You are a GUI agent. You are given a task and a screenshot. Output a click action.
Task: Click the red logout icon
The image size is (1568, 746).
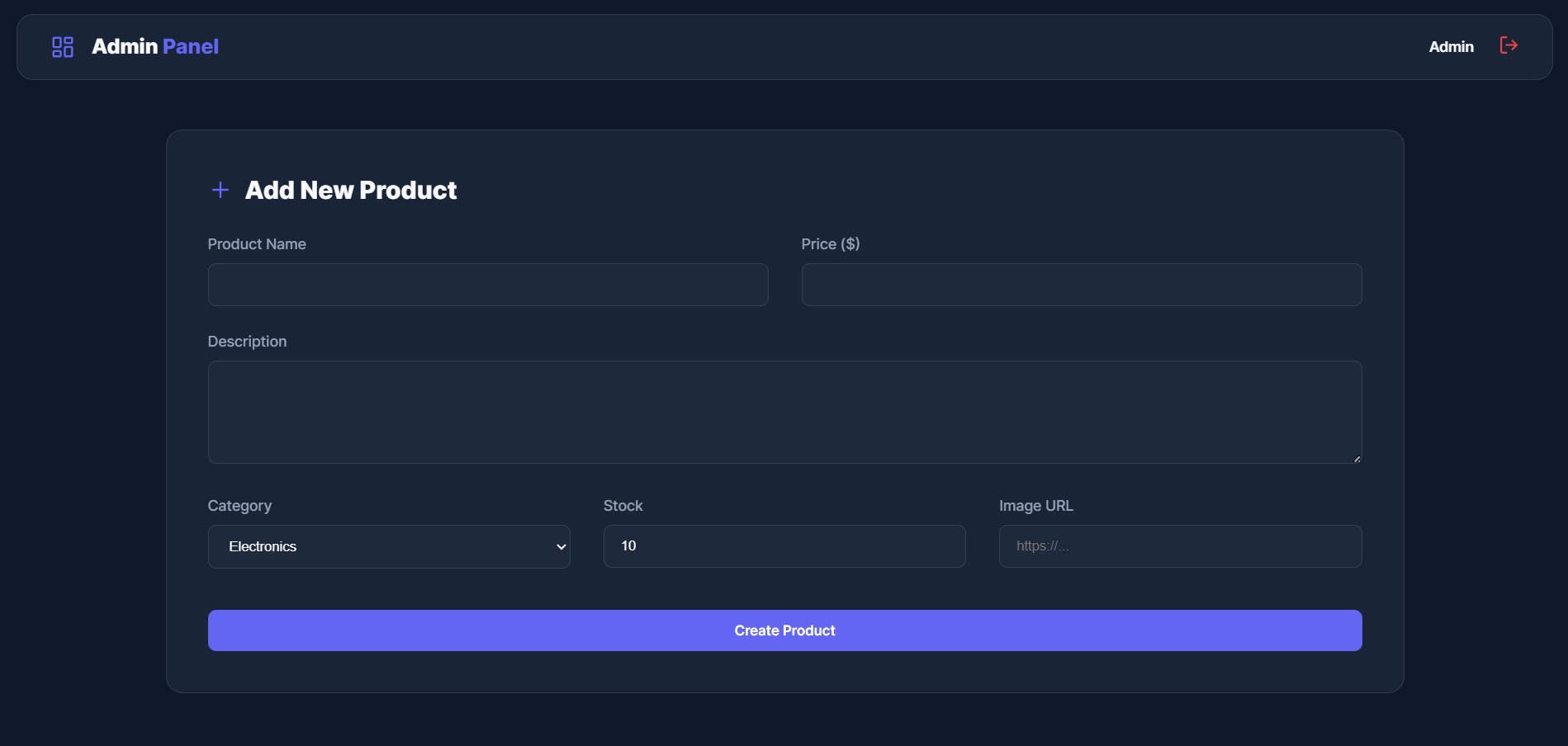click(1509, 45)
